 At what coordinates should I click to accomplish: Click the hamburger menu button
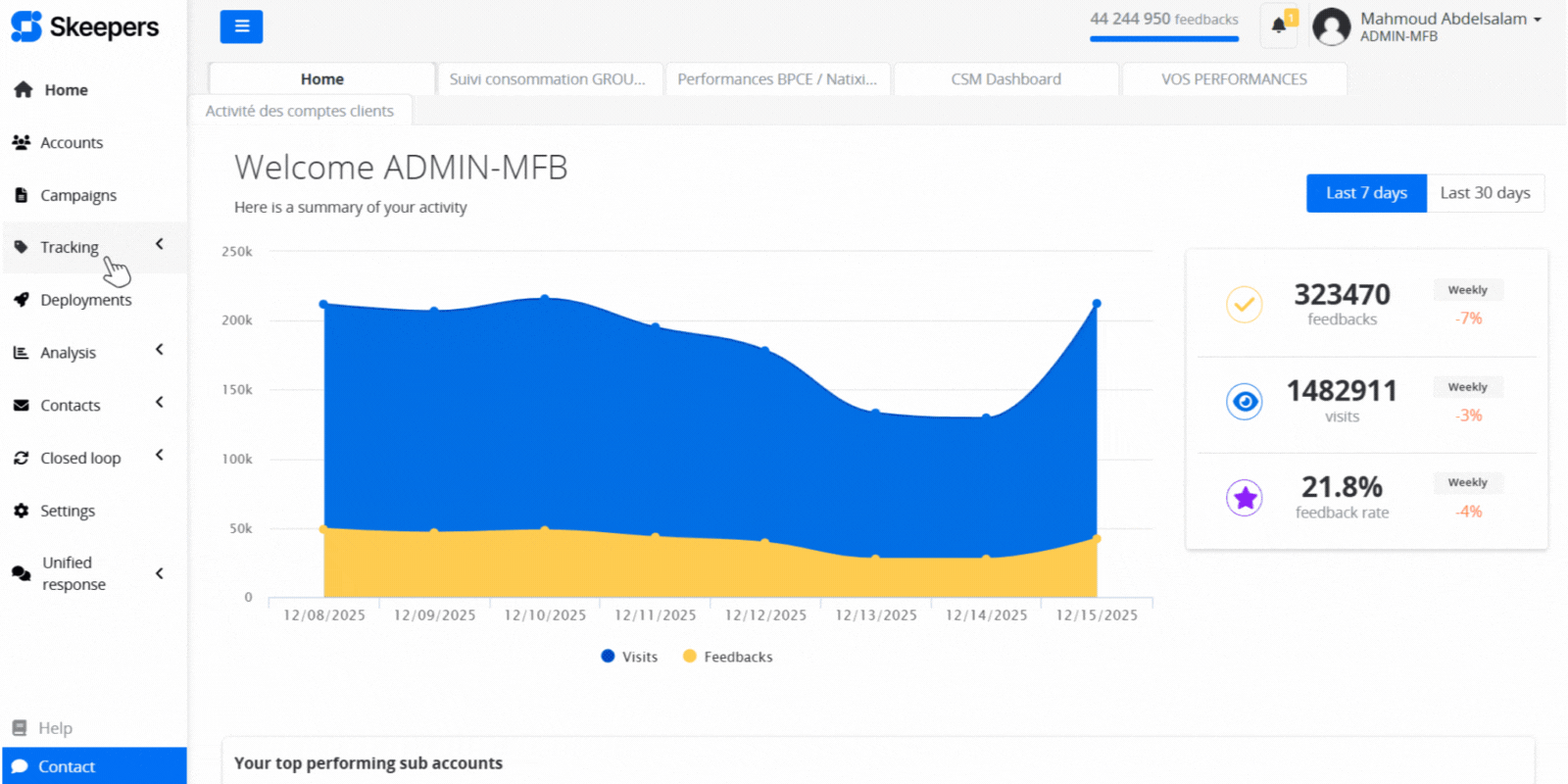click(x=241, y=26)
